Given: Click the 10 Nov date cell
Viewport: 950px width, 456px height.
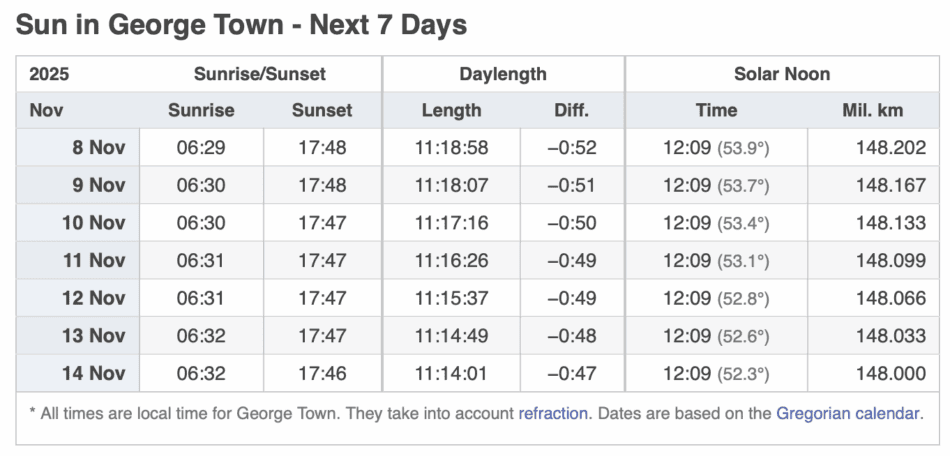Looking at the screenshot, I should (x=94, y=223).
